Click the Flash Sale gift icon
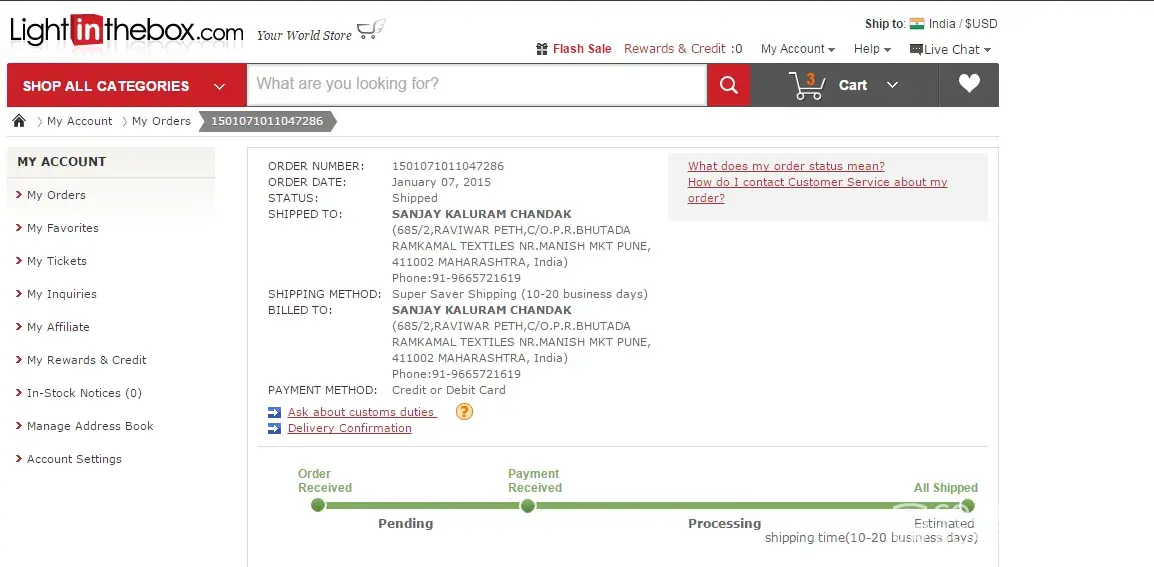The image size is (1154, 567). point(542,49)
